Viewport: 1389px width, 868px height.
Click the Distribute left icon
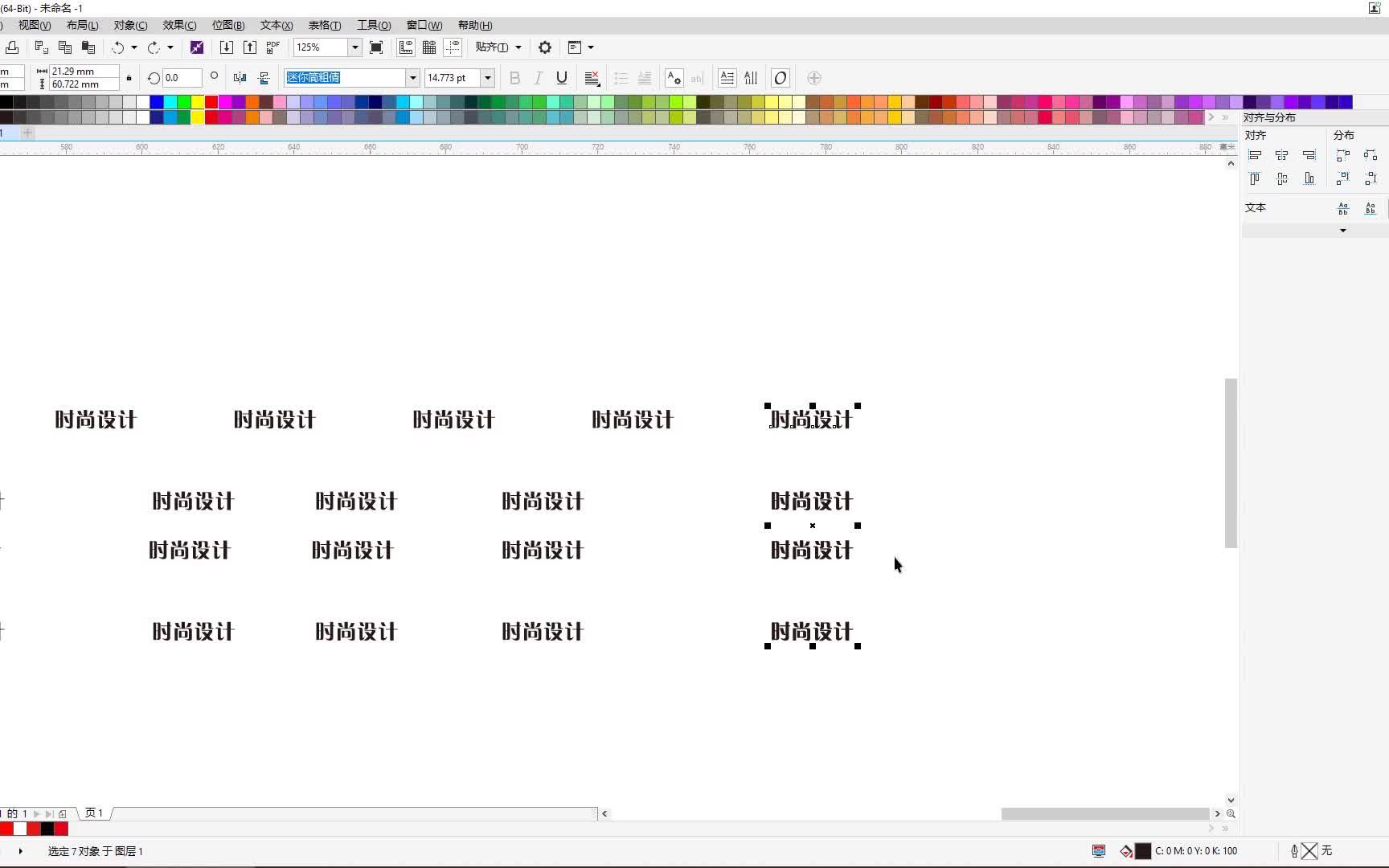click(x=1343, y=155)
